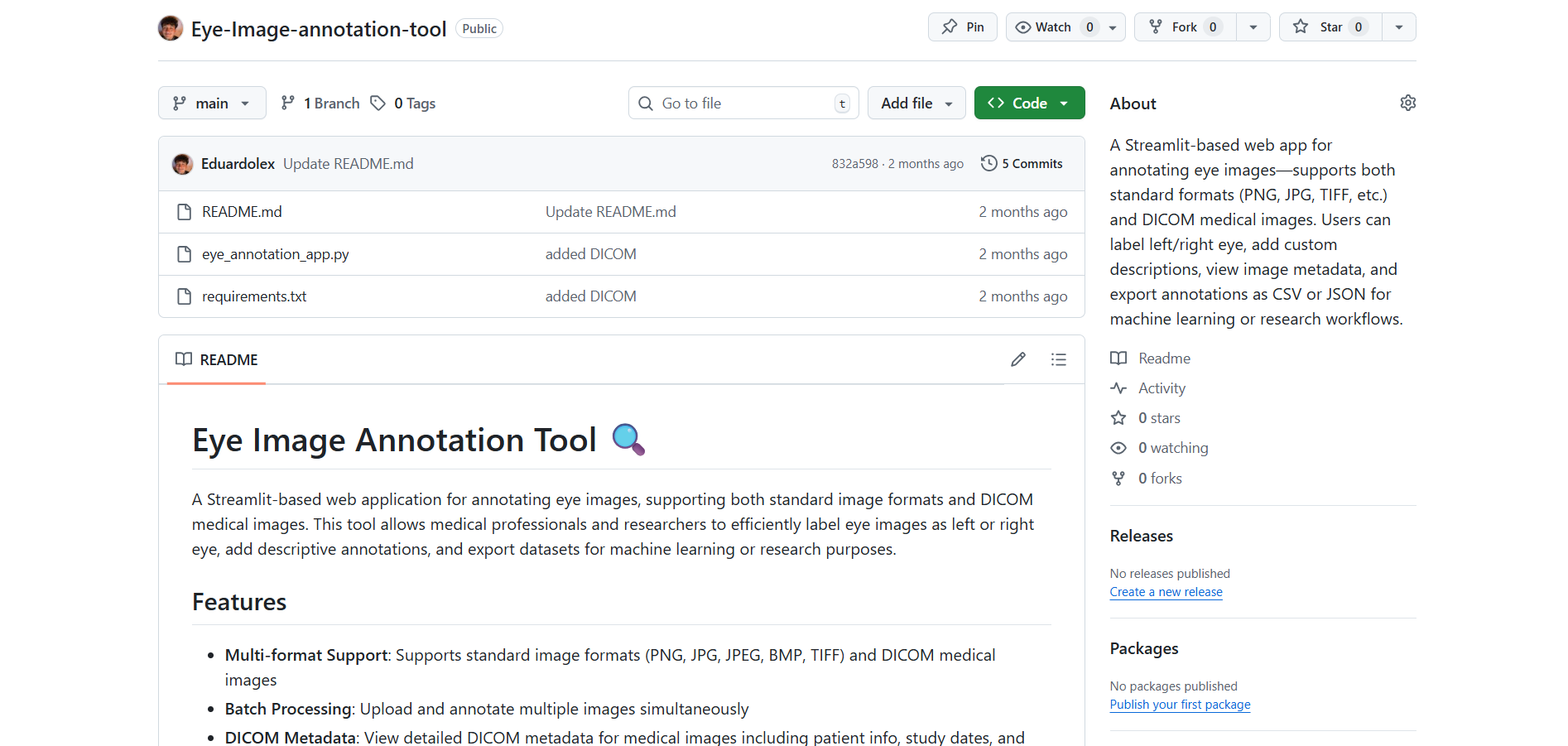Screen dimensions: 1568x746
Task: Click the Eduardolex avatar in commit row
Action: pos(182,164)
